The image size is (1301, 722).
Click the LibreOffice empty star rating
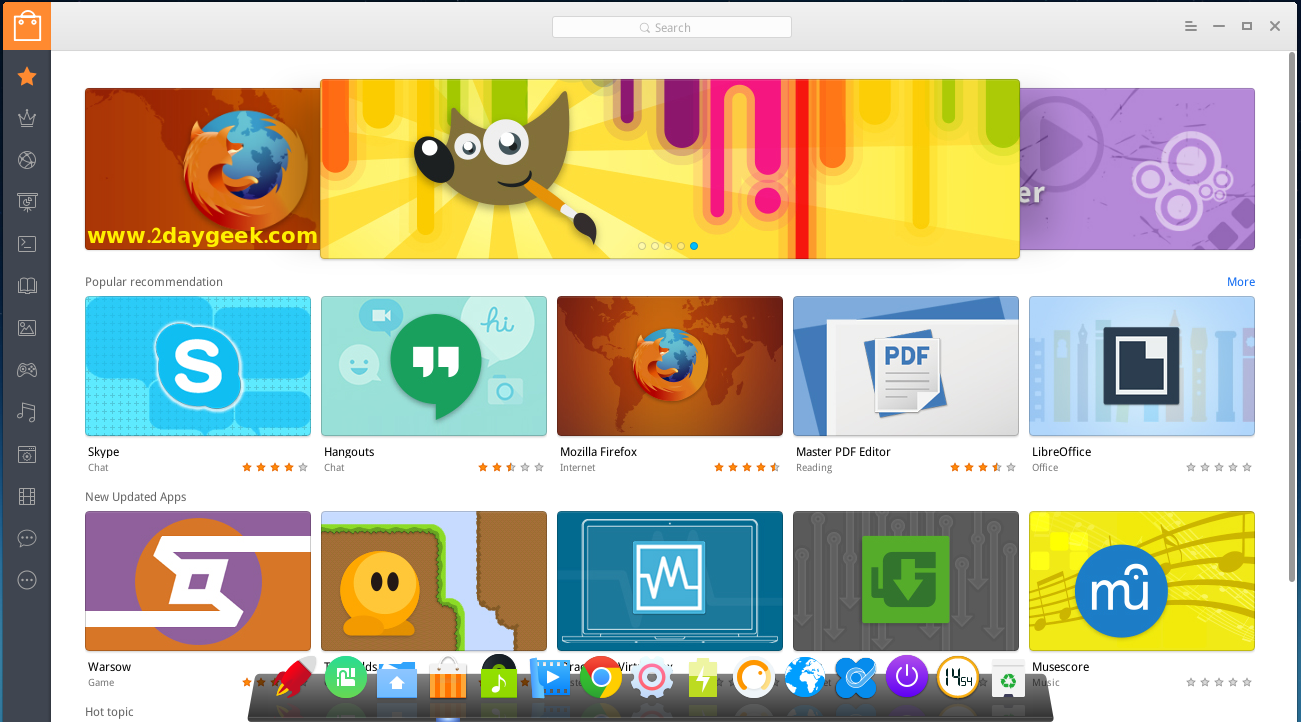1219,467
